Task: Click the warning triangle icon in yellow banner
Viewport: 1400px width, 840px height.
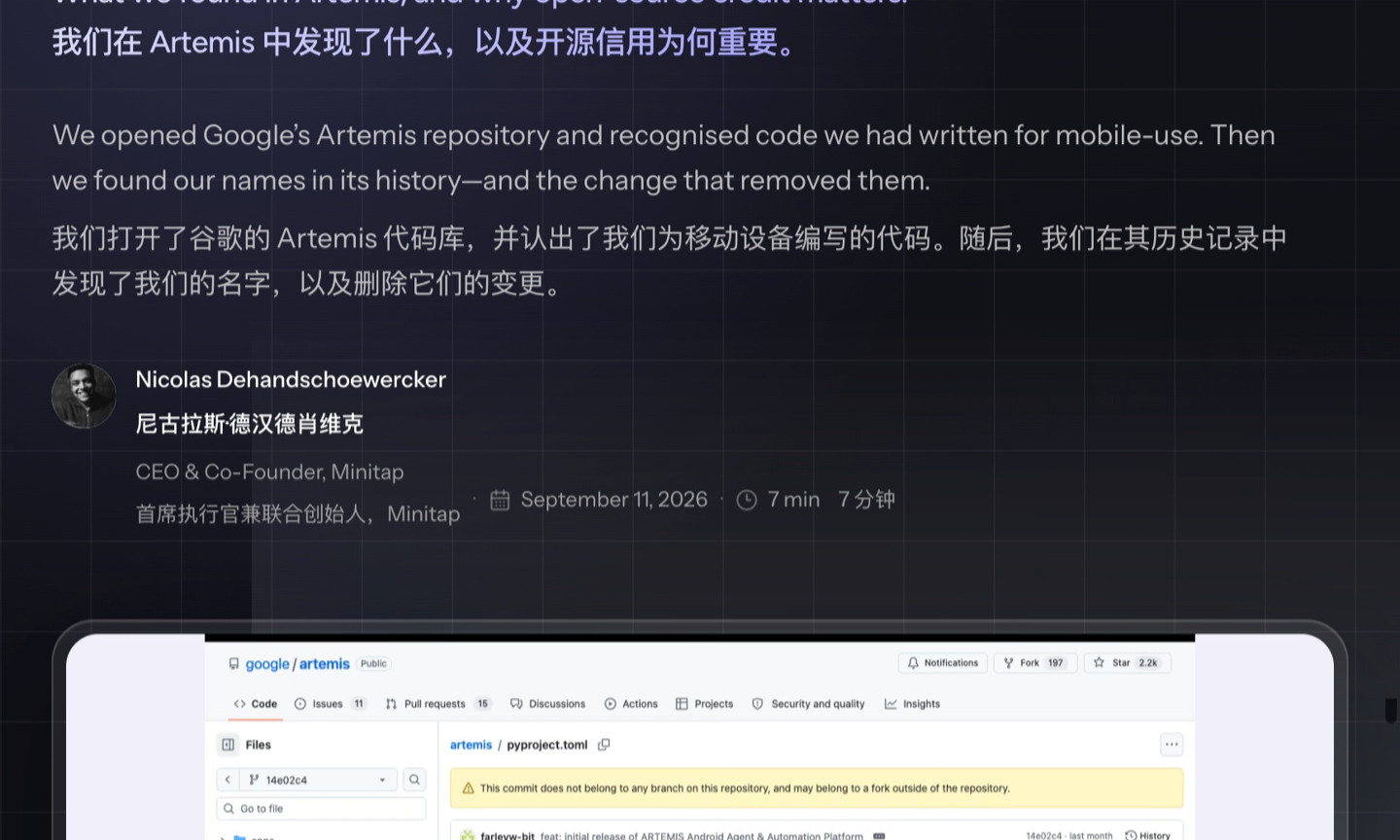Action: (468, 788)
